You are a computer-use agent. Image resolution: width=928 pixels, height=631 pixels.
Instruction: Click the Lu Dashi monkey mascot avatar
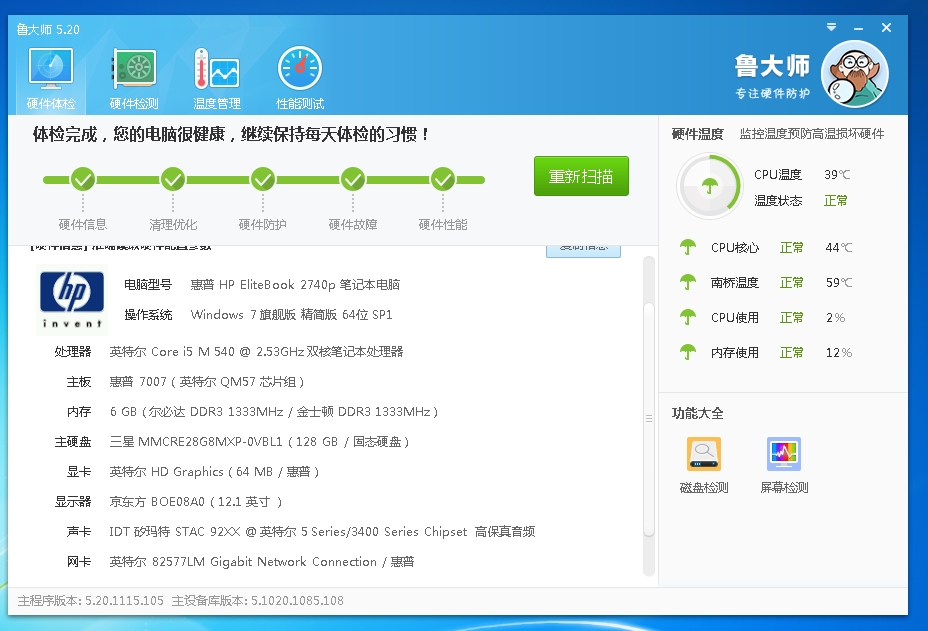tap(855, 74)
